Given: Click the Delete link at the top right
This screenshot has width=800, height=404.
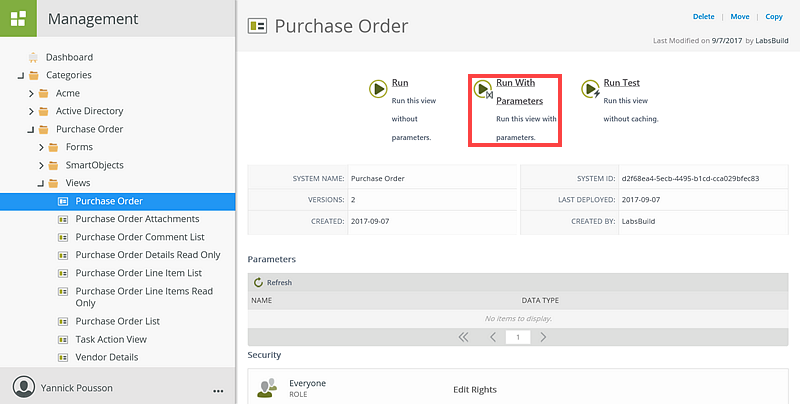Looking at the screenshot, I should click(703, 16).
